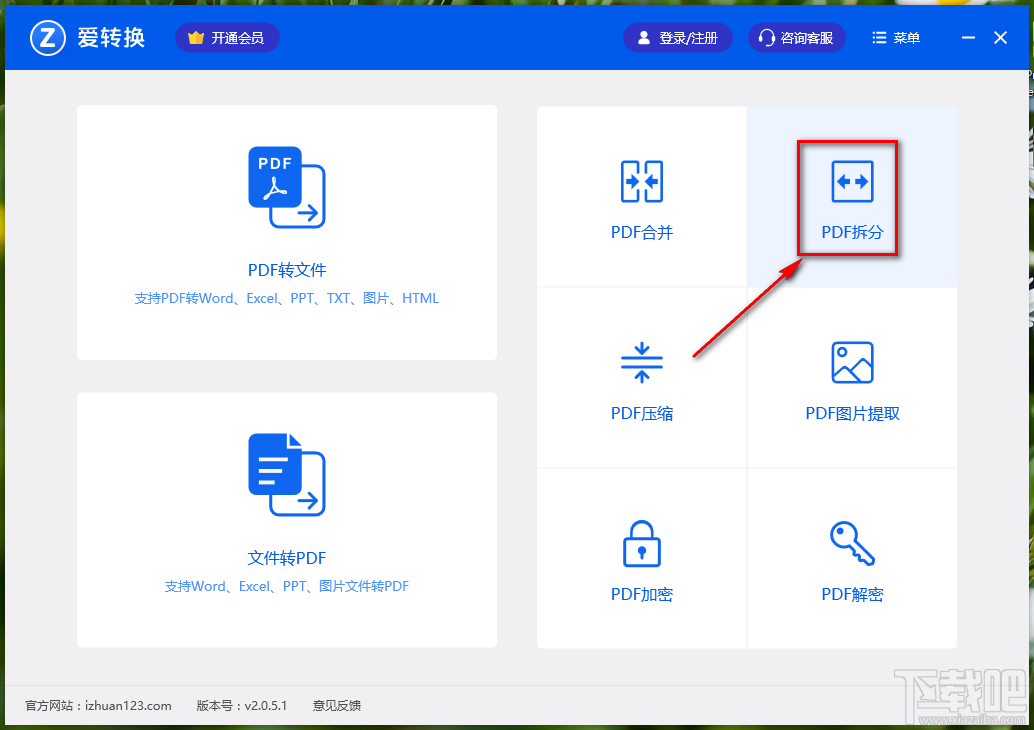
Task: Open the 开通会员 membership page
Action: (227, 37)
